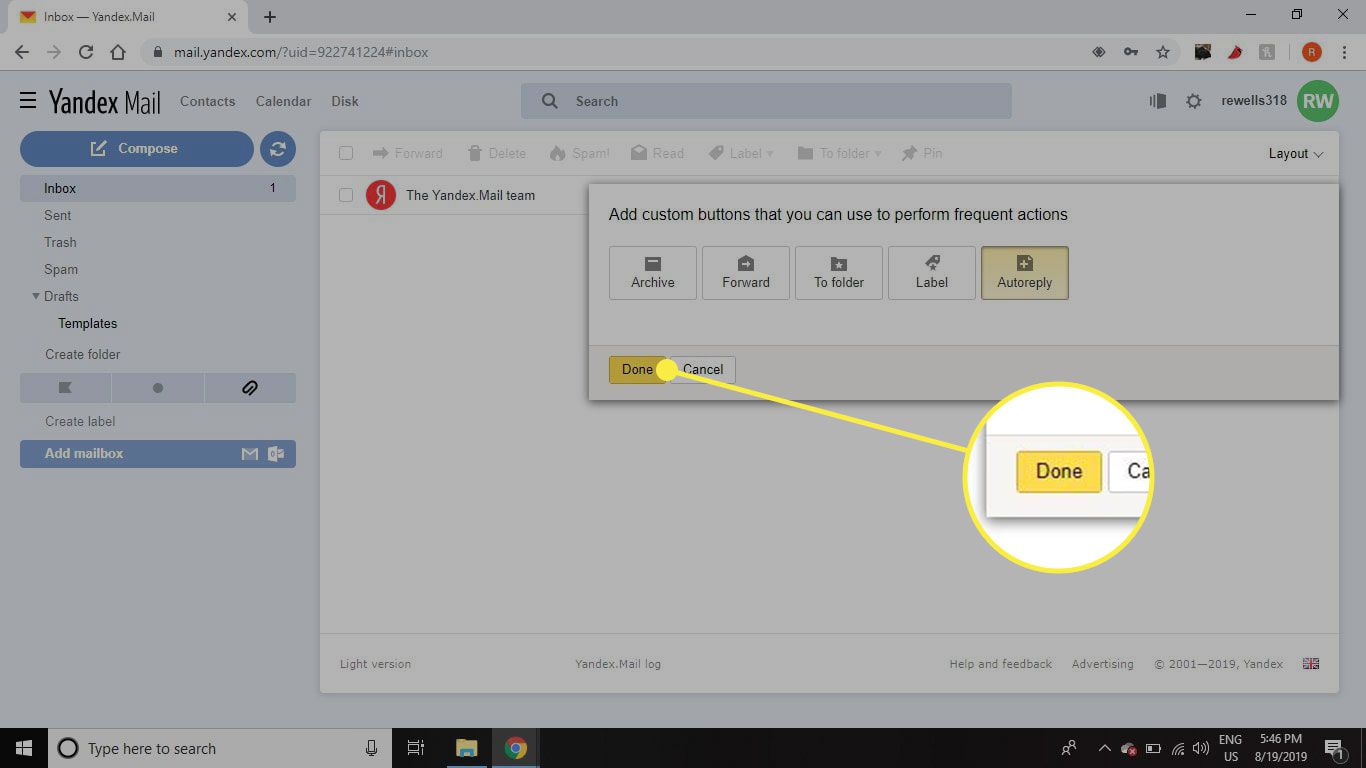Viewport: 1366px width, 768px height.
Task: Change language via the UK flag icon
Action: click(1311, 664)
